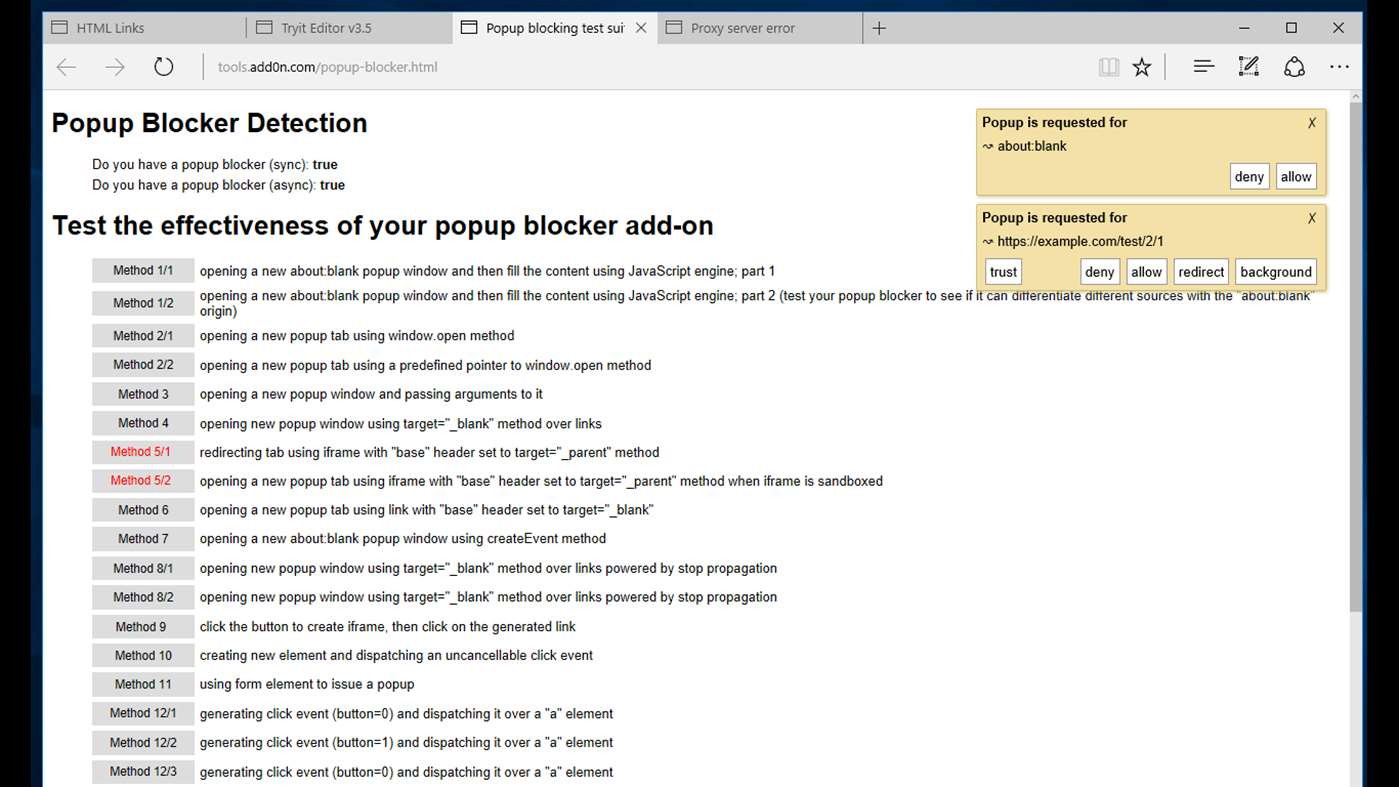This screenshot has height=787, width=1399.
Task: Go back using the back arrow
Action: coord(66,67)
